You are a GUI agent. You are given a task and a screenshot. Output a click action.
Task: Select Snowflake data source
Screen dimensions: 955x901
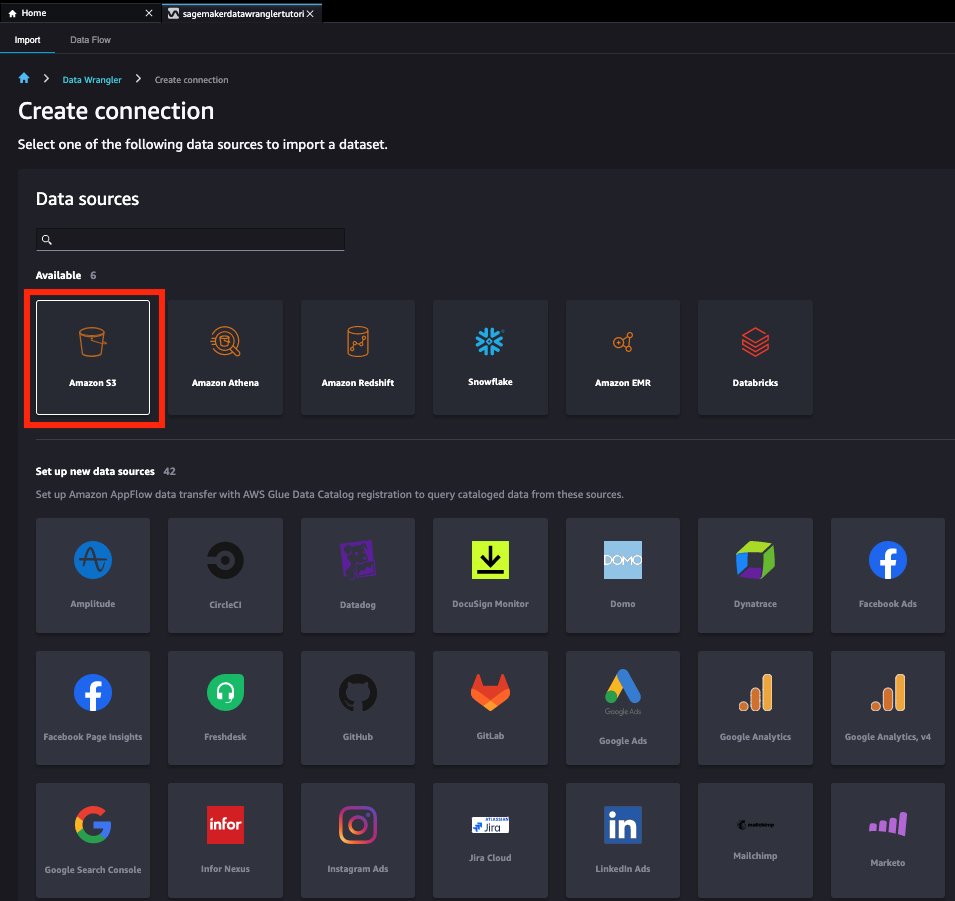coord(490,357)
